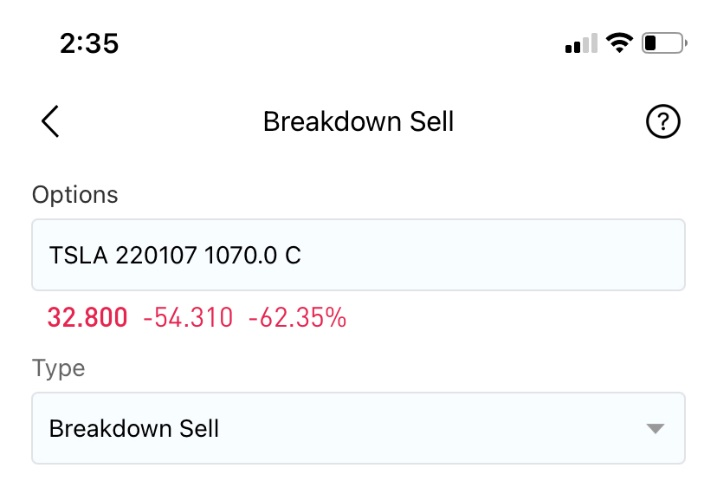717x494 pixels.
Task: Tap the 32.800 option price
Action: pyautogui.click(x=87, y=317)
